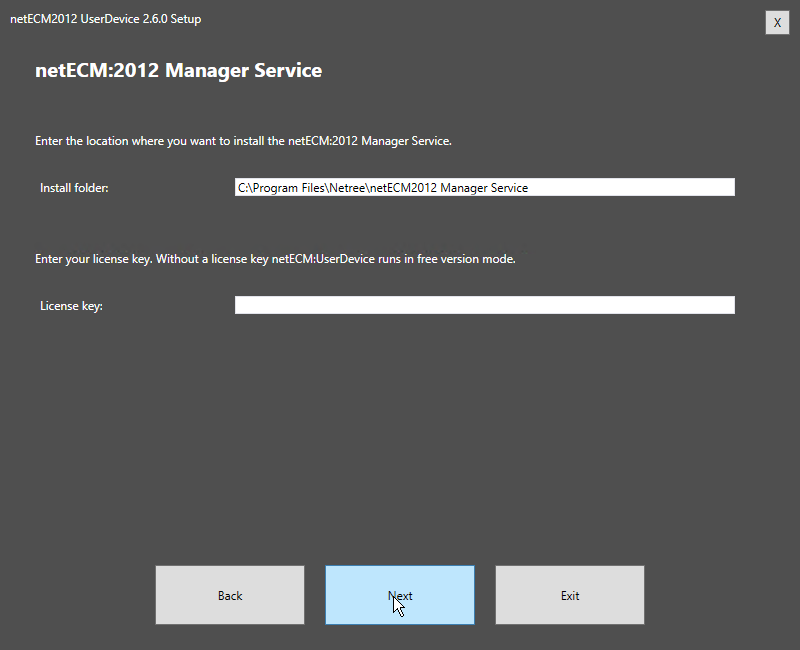Close the setup window with X
Image resolution: width=800 pixels, height=650 pixels.
click(x=777, y=22)
